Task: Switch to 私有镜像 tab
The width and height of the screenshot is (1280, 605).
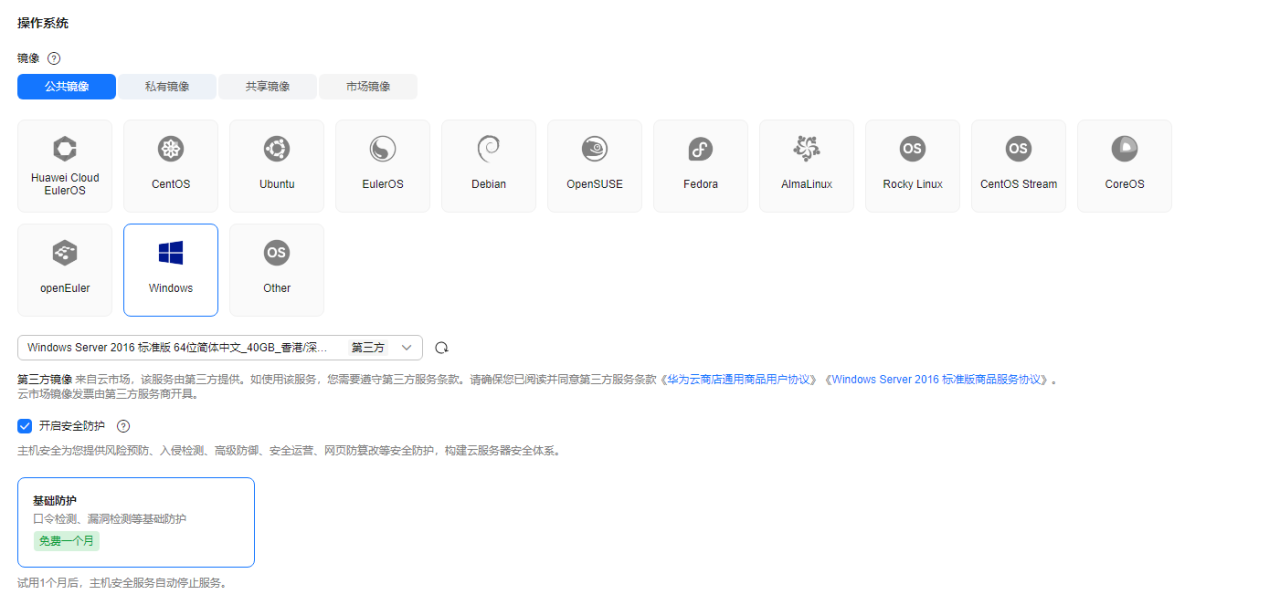Action: coord(167,87)
